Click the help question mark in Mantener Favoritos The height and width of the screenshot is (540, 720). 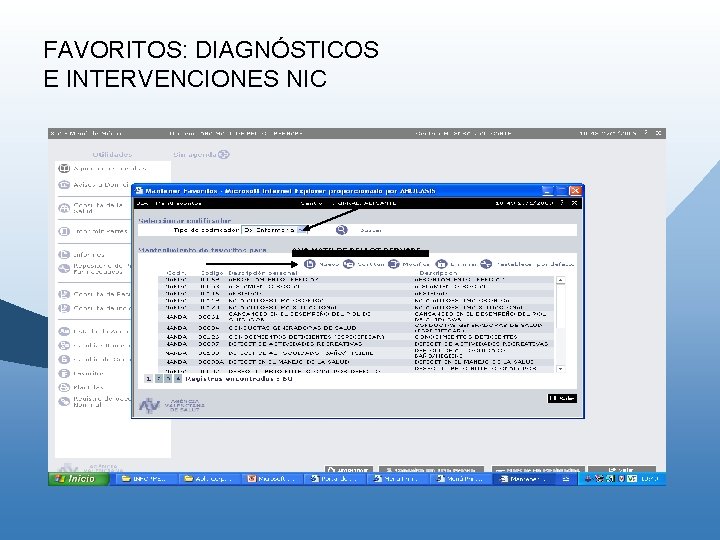562,202
